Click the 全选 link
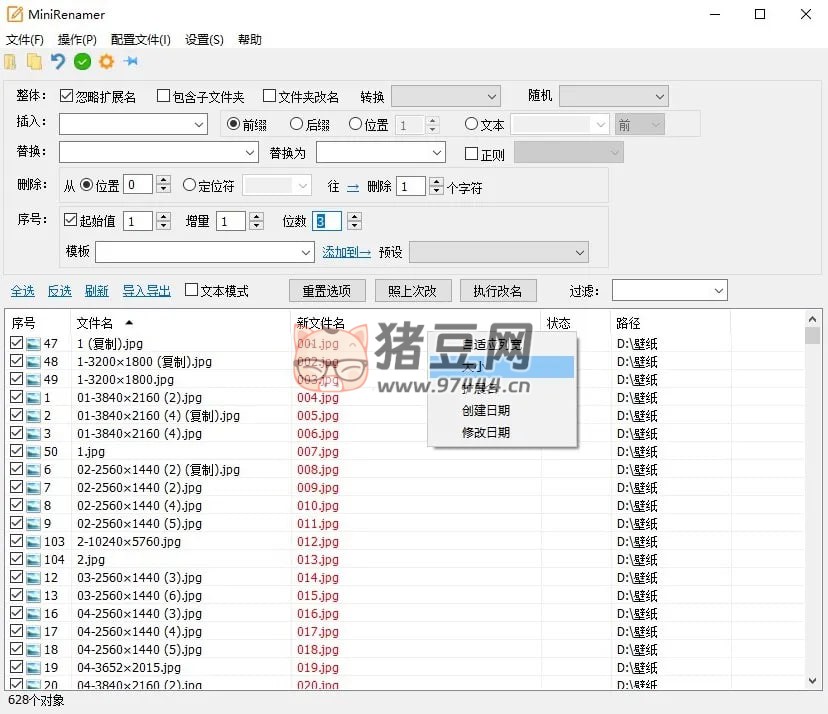 [22, 291]
